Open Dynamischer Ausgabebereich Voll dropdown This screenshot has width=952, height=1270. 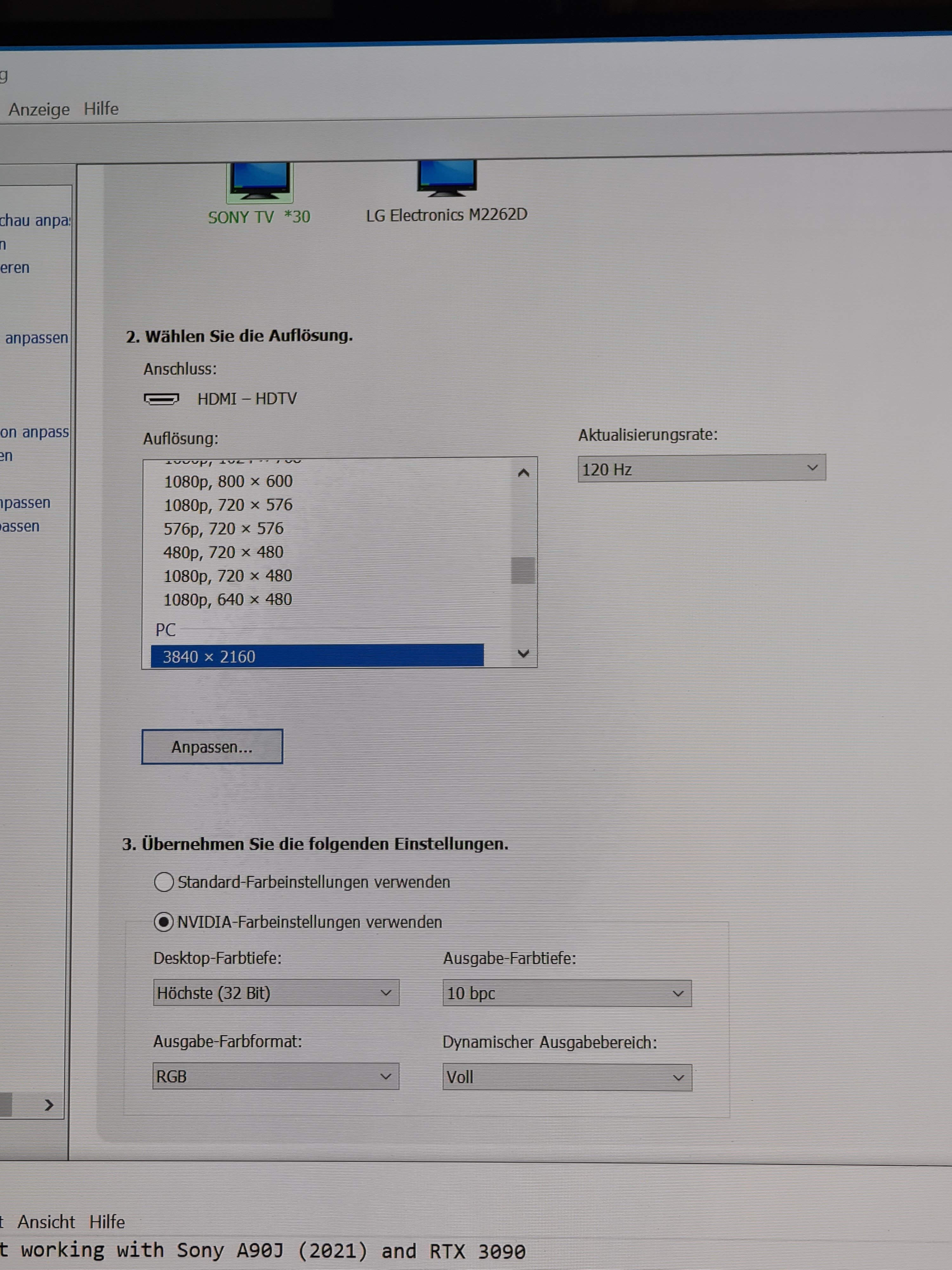coord(566,1077)
